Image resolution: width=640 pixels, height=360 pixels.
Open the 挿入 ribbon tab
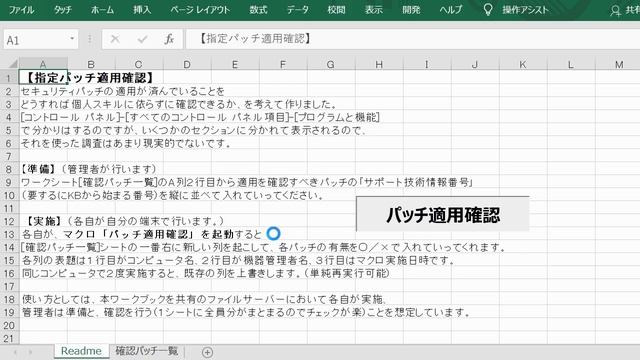tap(142, 10)
